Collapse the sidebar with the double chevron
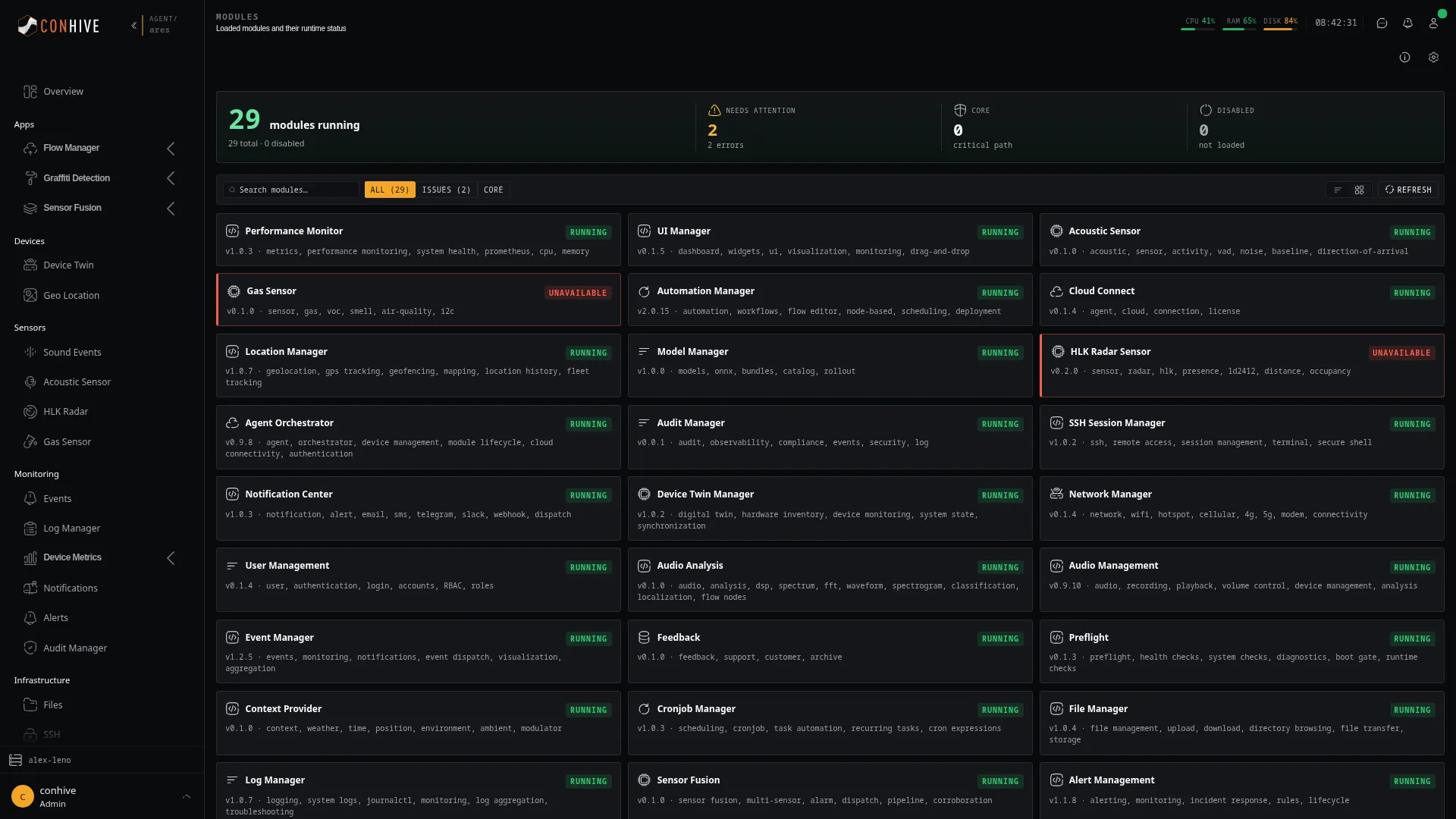This screenshot has width=1456, height=819. 133,25
